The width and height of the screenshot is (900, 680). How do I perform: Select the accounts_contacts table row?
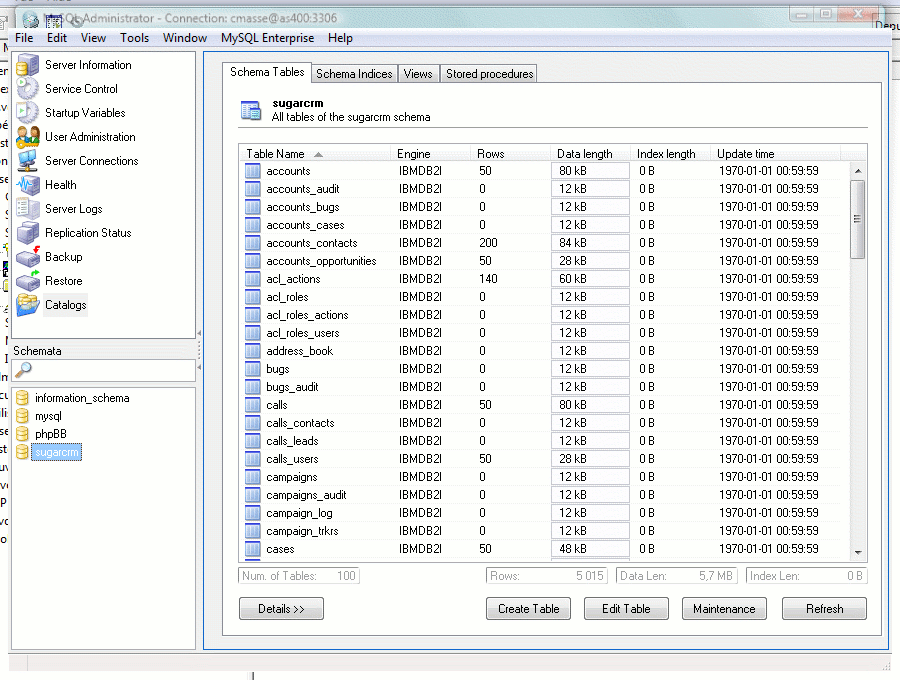(x=544, y=243)
